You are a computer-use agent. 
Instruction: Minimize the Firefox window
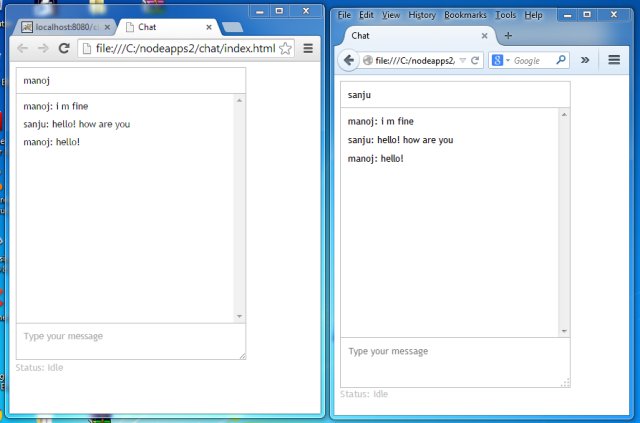click(x=567, y=15)
